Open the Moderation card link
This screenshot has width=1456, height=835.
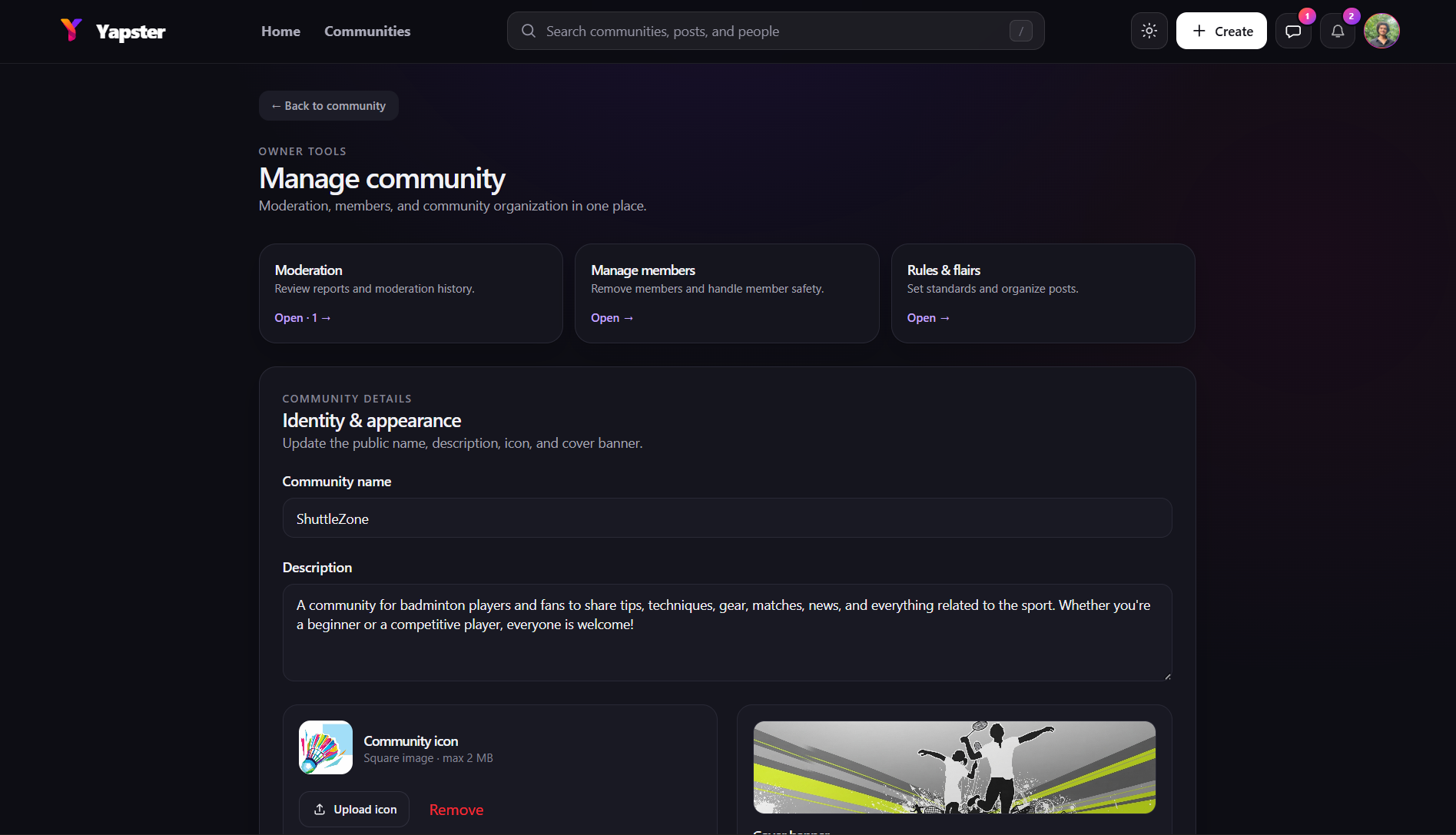[x=303, y=318]
